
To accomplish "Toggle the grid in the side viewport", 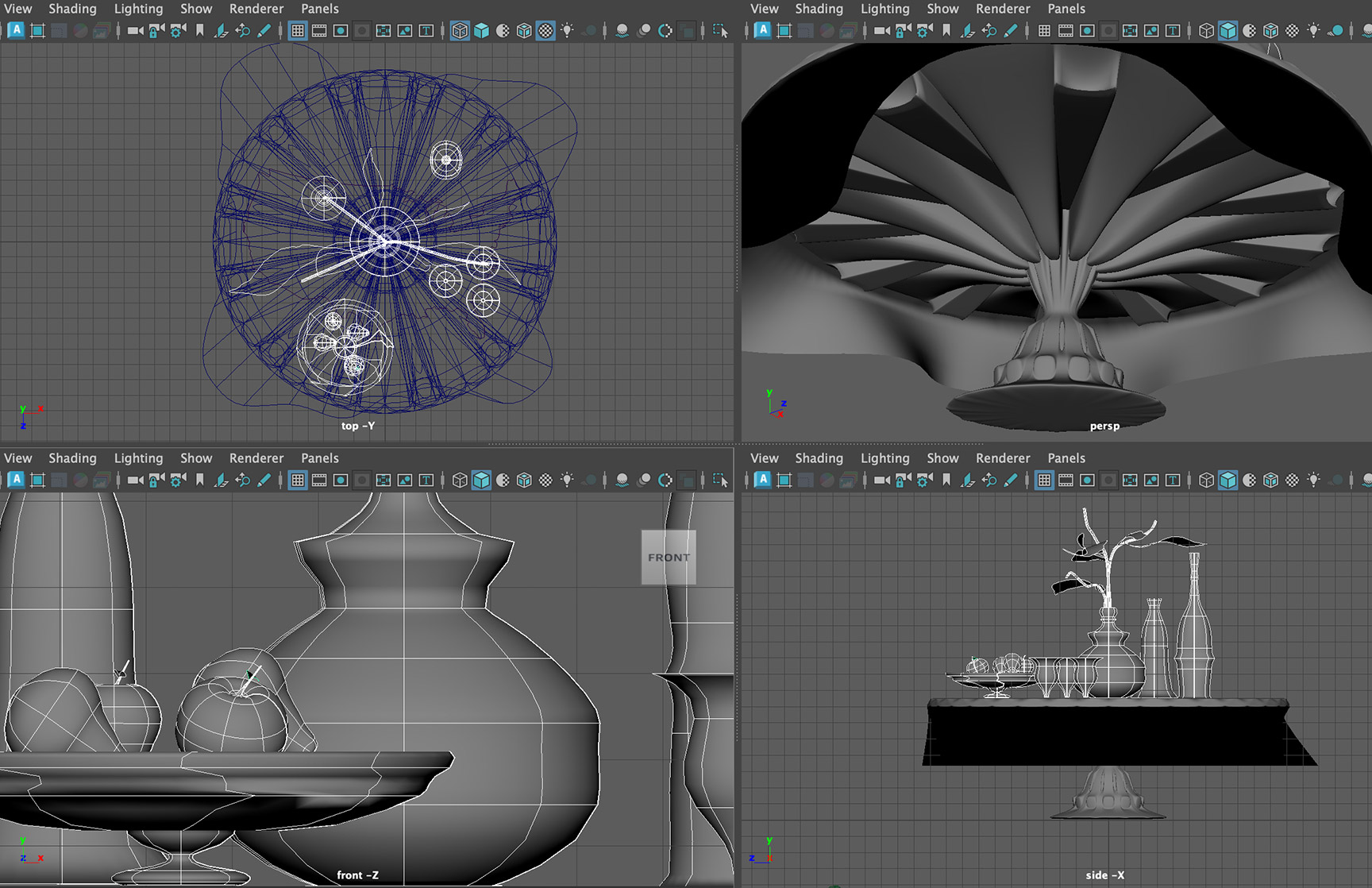I will click(1045, 480).
